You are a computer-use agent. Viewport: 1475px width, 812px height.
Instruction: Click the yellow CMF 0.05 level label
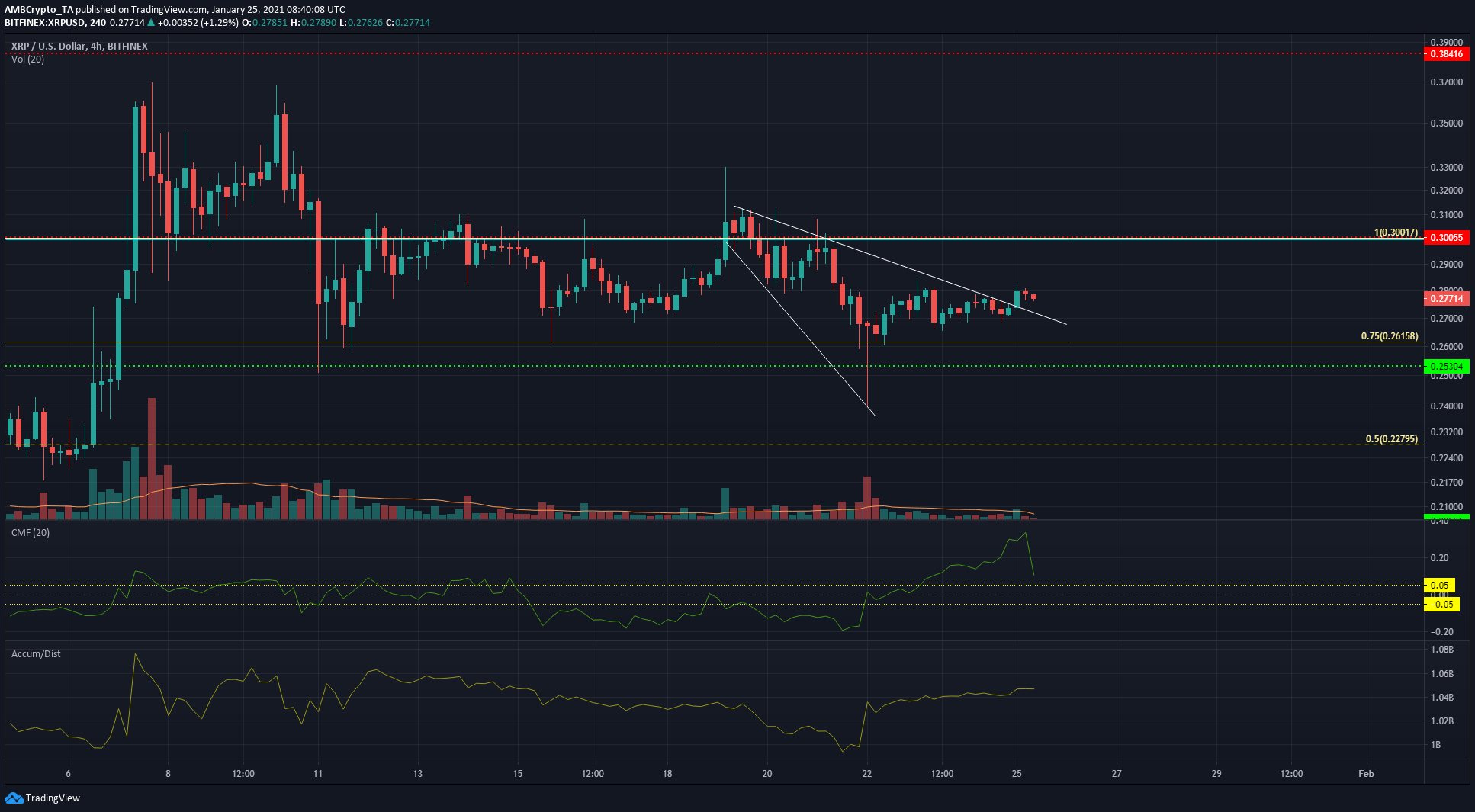[x=1439, y=586]
